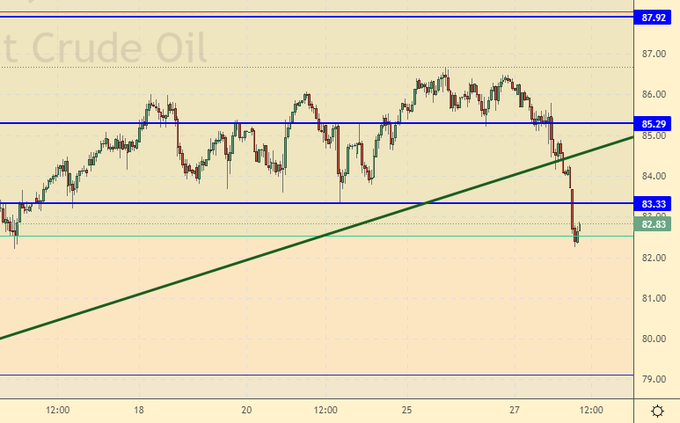
Task: Click the 80.00 tick on price axis
Action: (654, 339)
